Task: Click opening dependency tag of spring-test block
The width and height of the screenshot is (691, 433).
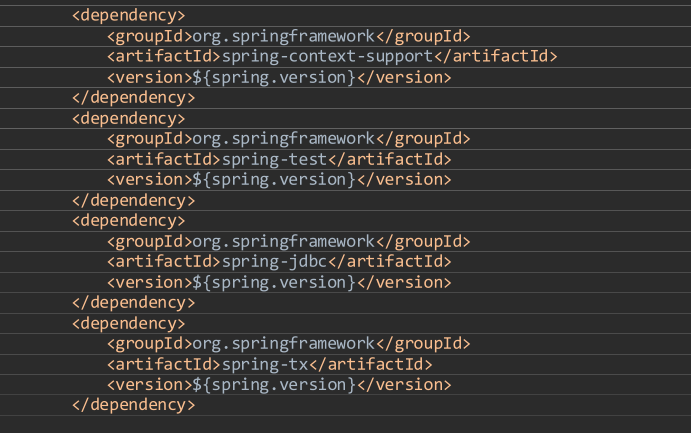Action: (129, 118)
